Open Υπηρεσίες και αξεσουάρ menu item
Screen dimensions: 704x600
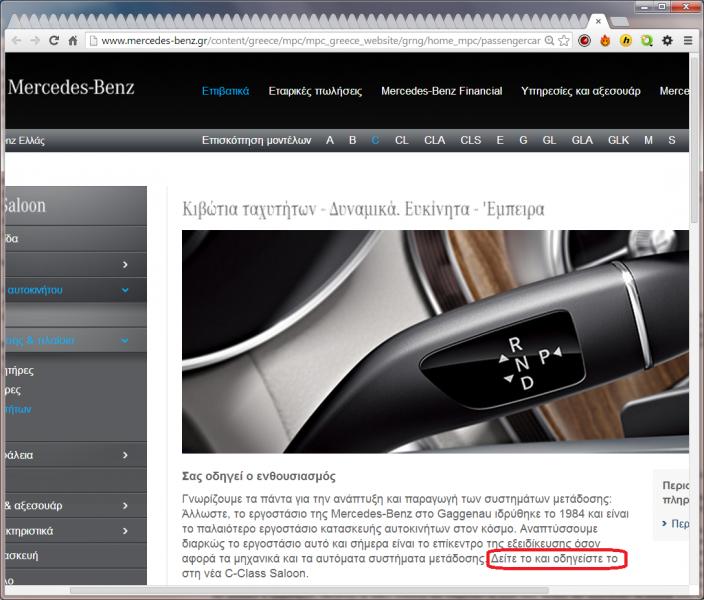[x=581, y=91]
